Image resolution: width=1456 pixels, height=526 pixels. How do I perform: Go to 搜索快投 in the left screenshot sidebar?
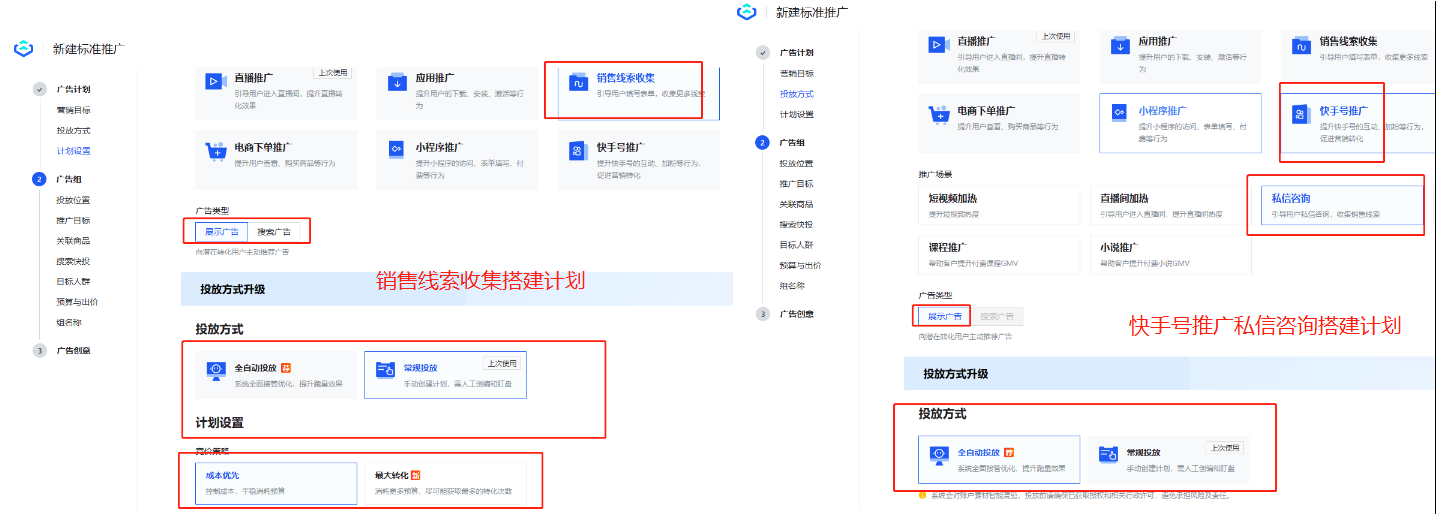point(73,261)
